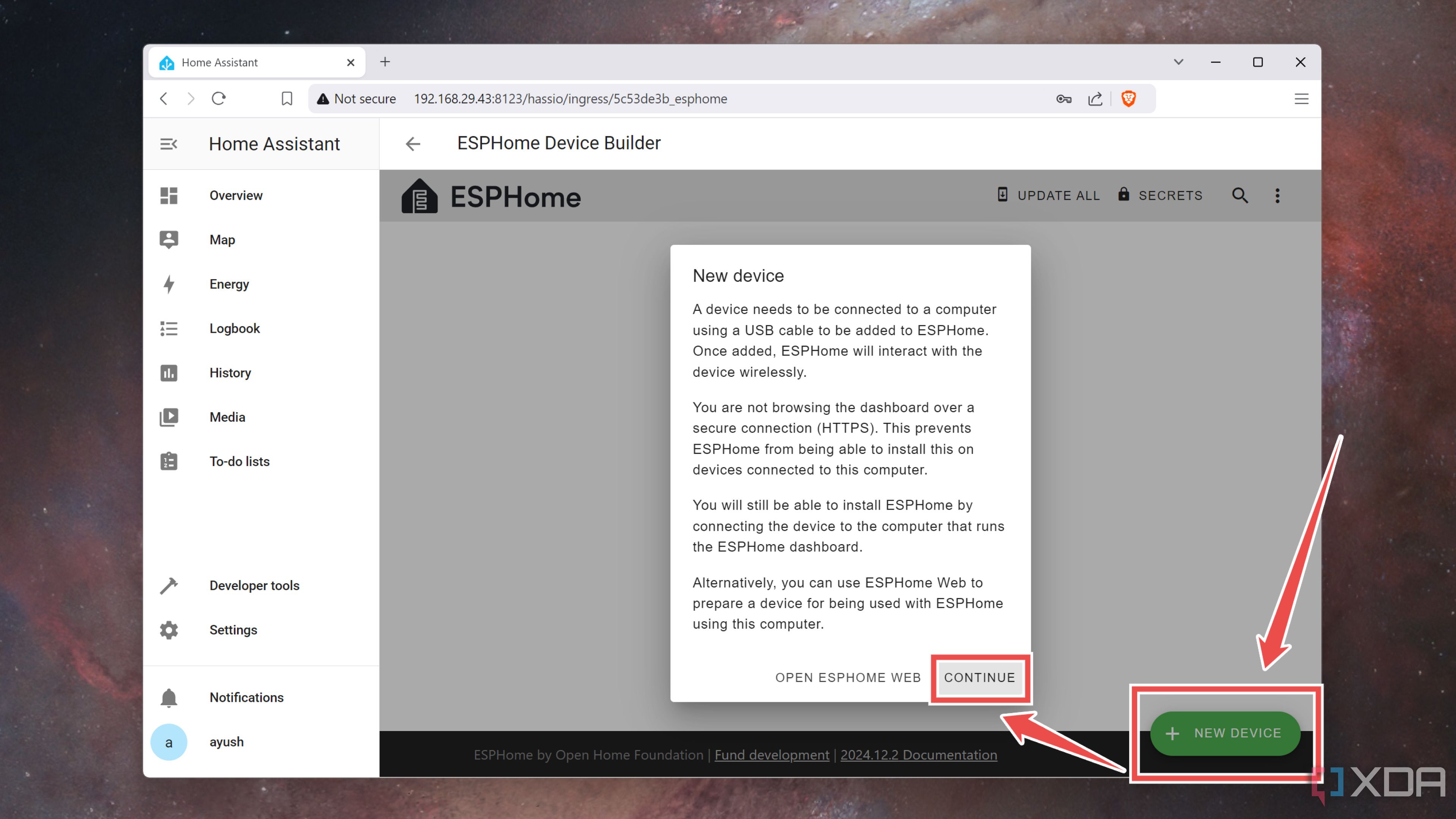
Task: Click UPDATE ALL in ESPHome header
Action: (1048, 196)
